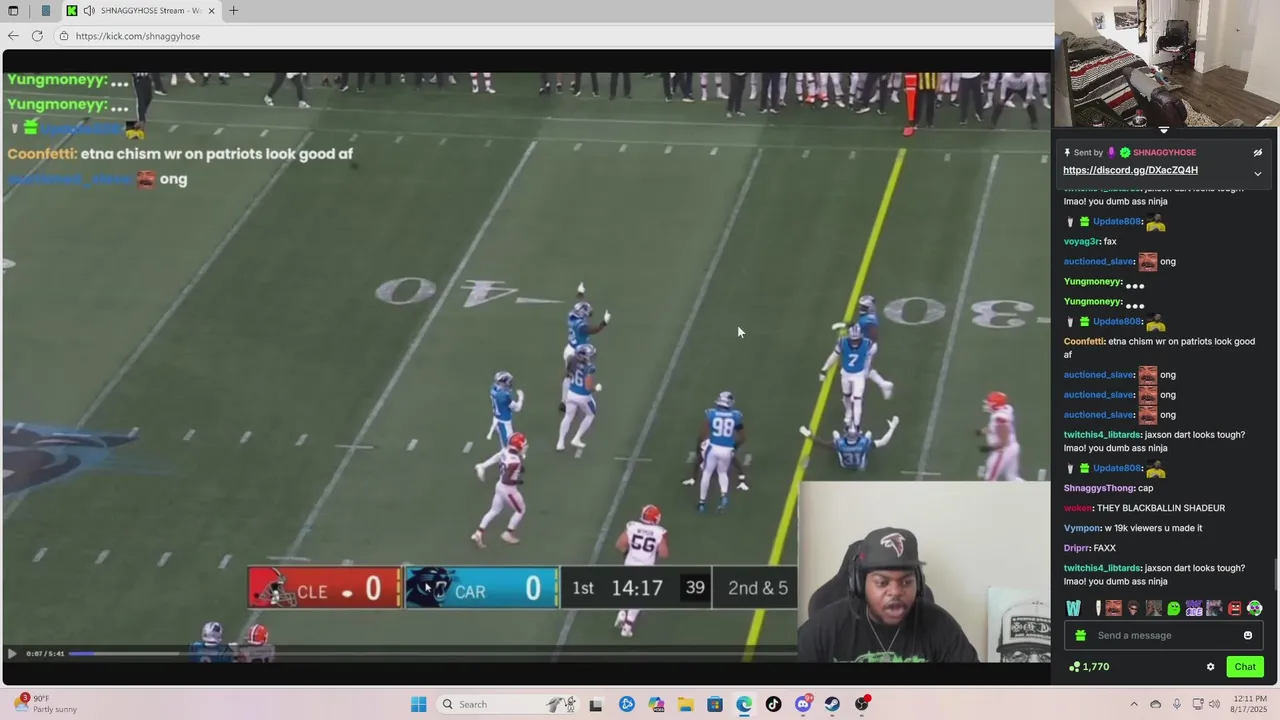This screenshot has height=720, width=1280.
Task: Click username Coonfetti in chat panel
Action: 1084,342
